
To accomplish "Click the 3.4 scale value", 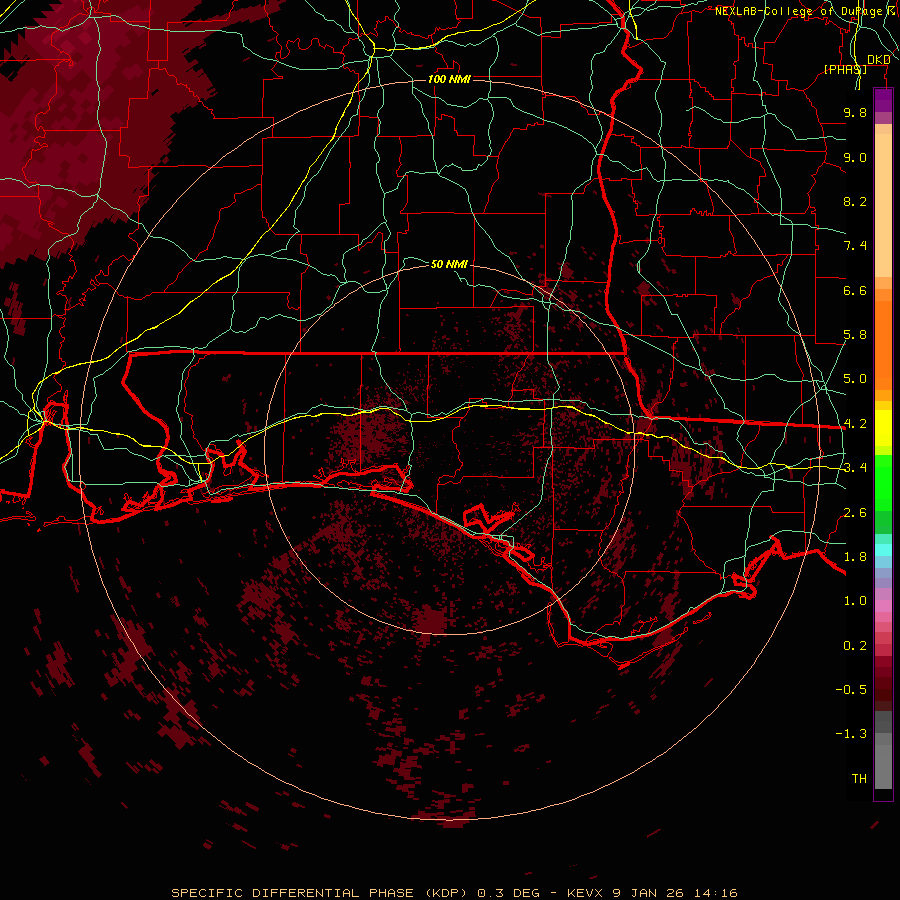I will pos(855,468).
